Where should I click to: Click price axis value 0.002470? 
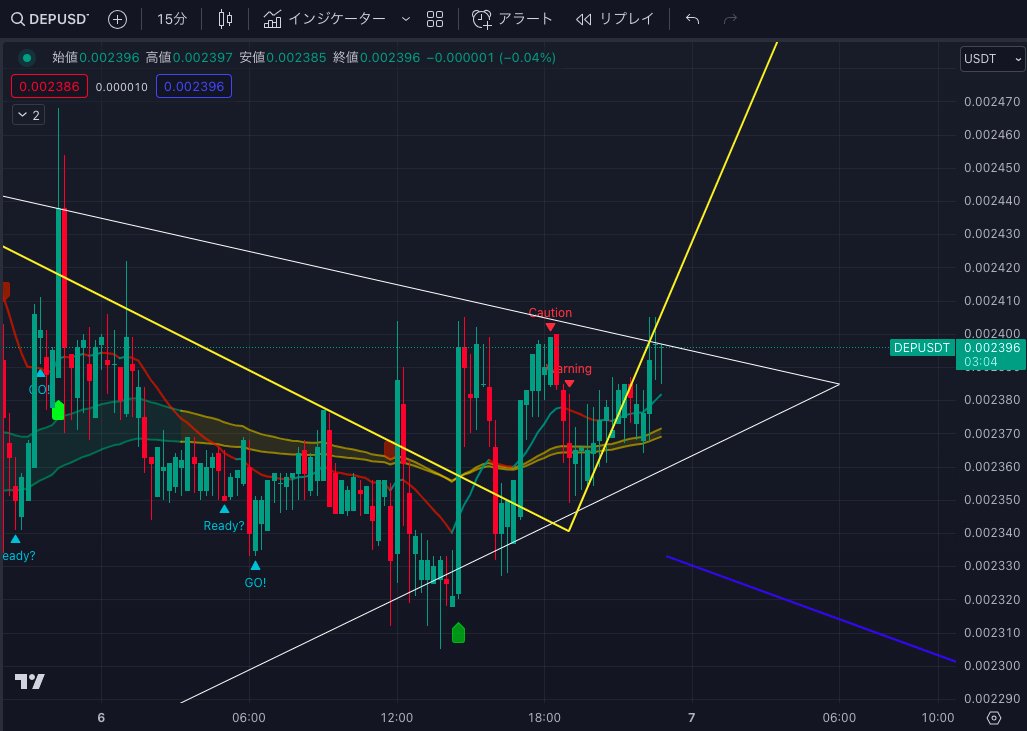click(992, 102)
